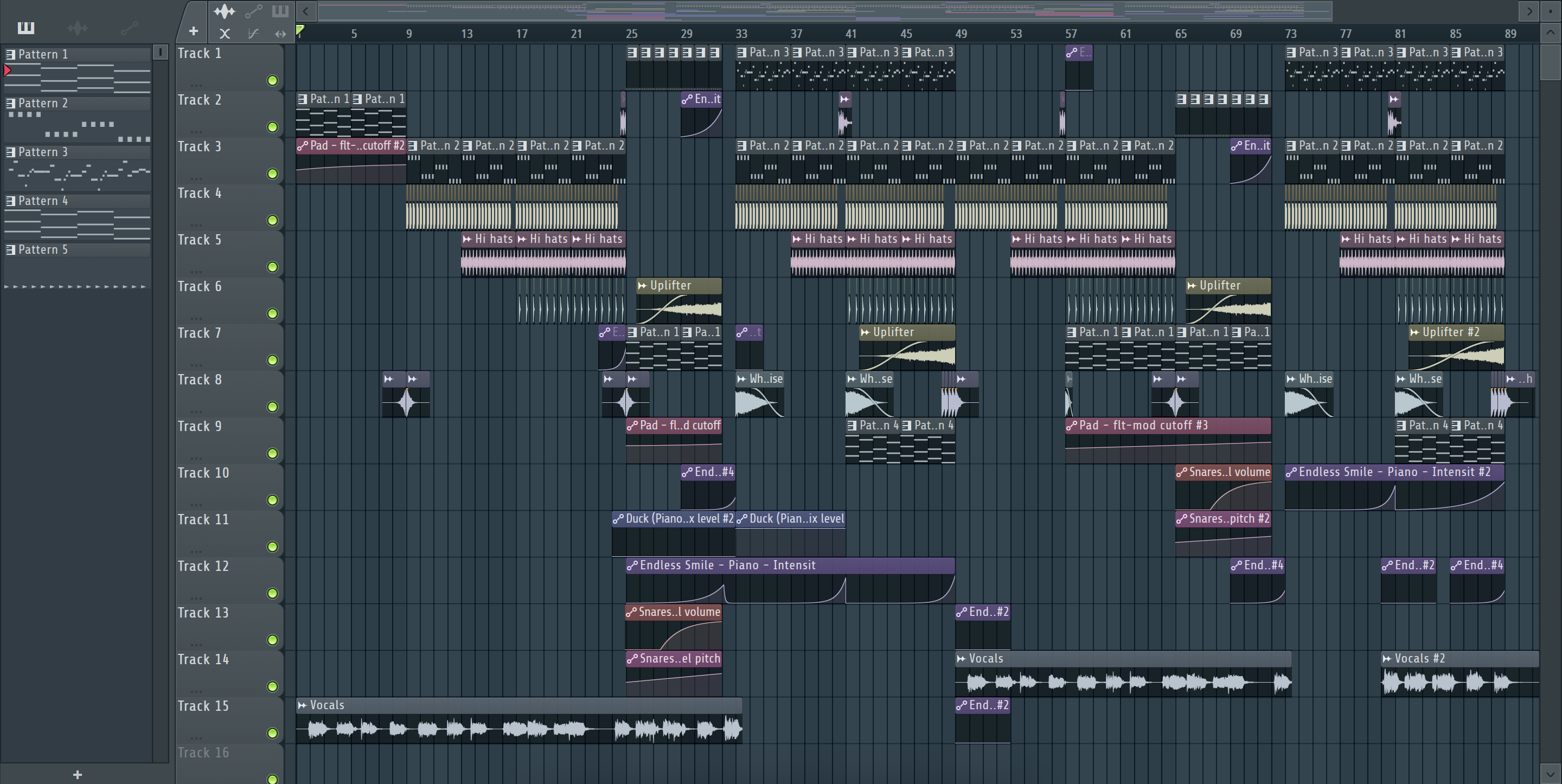Mute Track 8 with its green LED
Screen dimensions: 1562x784
click(x=272, y=407)
